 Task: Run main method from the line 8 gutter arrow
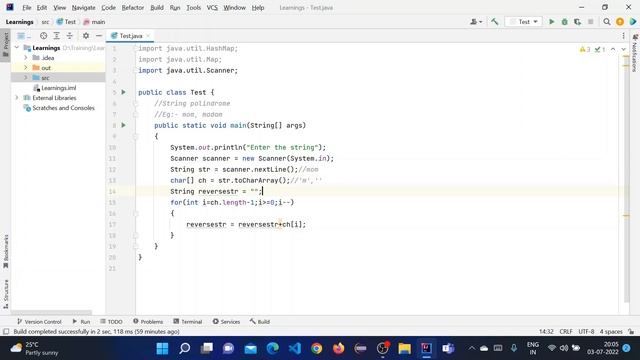point(123,125)
